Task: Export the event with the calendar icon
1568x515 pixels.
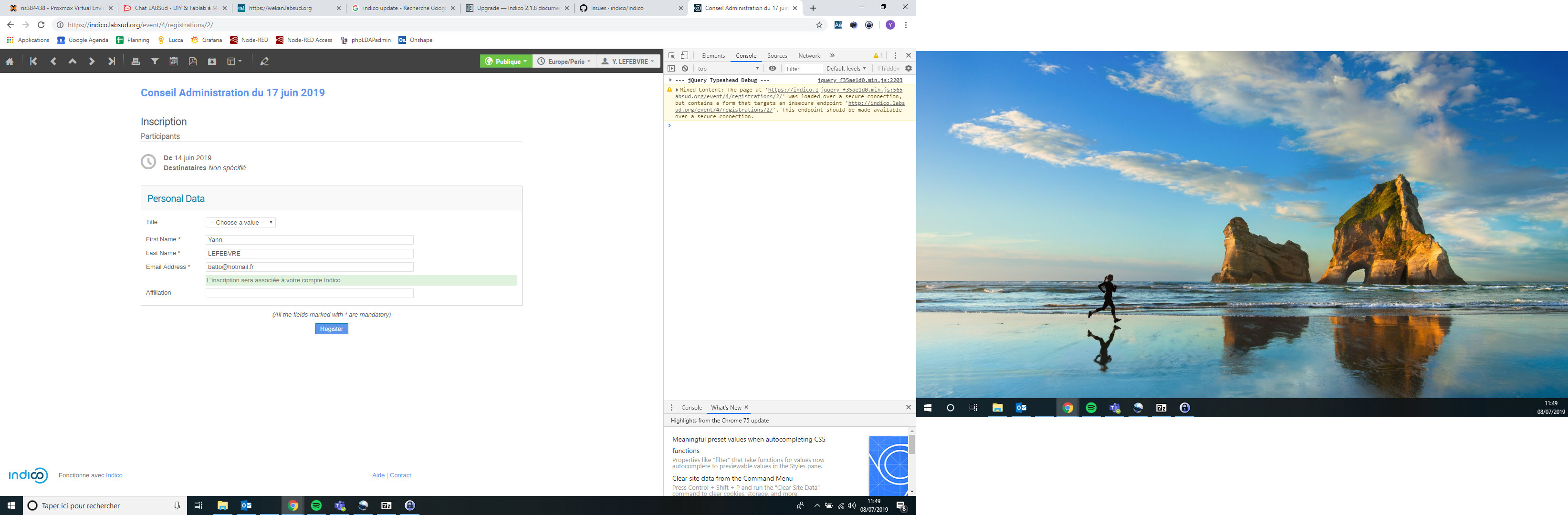Action: 175,61
